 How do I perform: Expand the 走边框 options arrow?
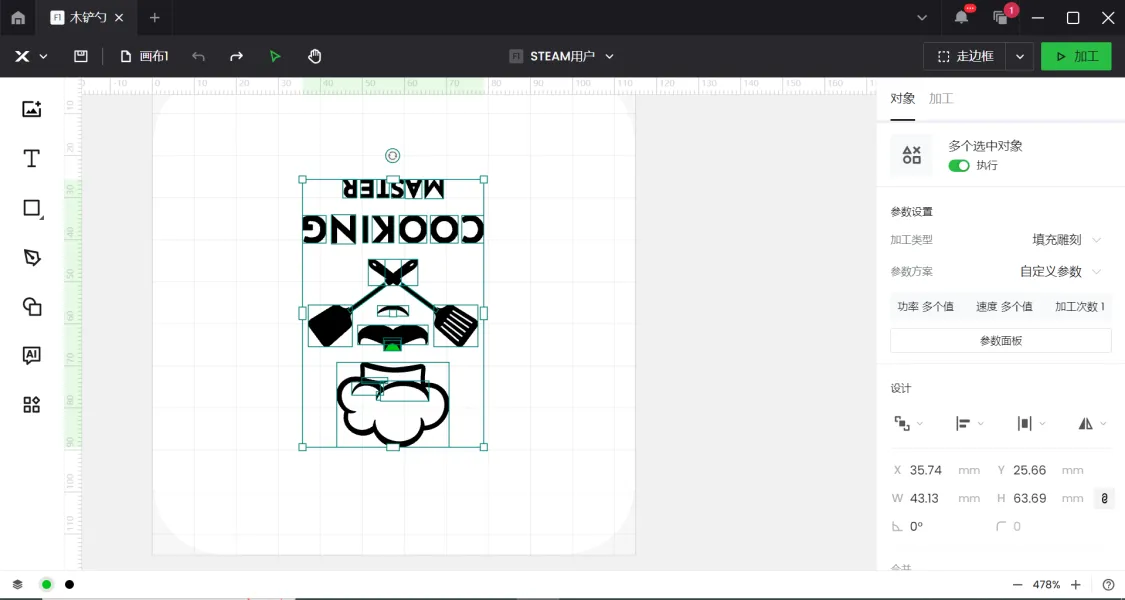tap(1020, 57)
